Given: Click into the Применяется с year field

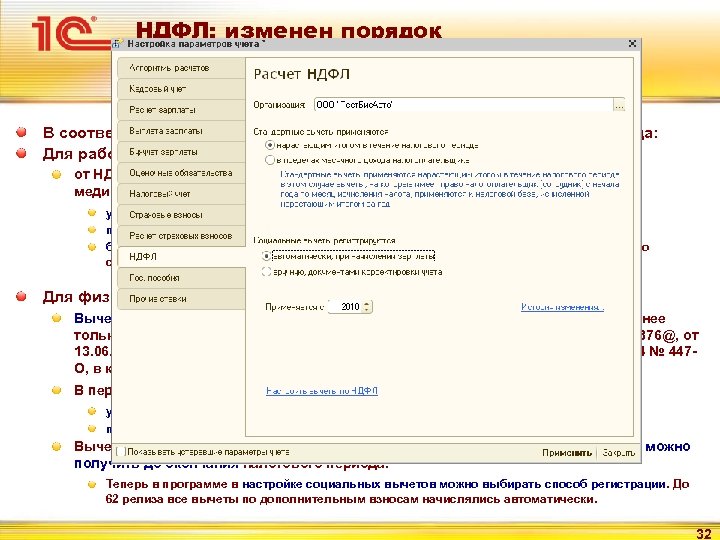Looking at the screenshot, I should [x=345, y=307].
